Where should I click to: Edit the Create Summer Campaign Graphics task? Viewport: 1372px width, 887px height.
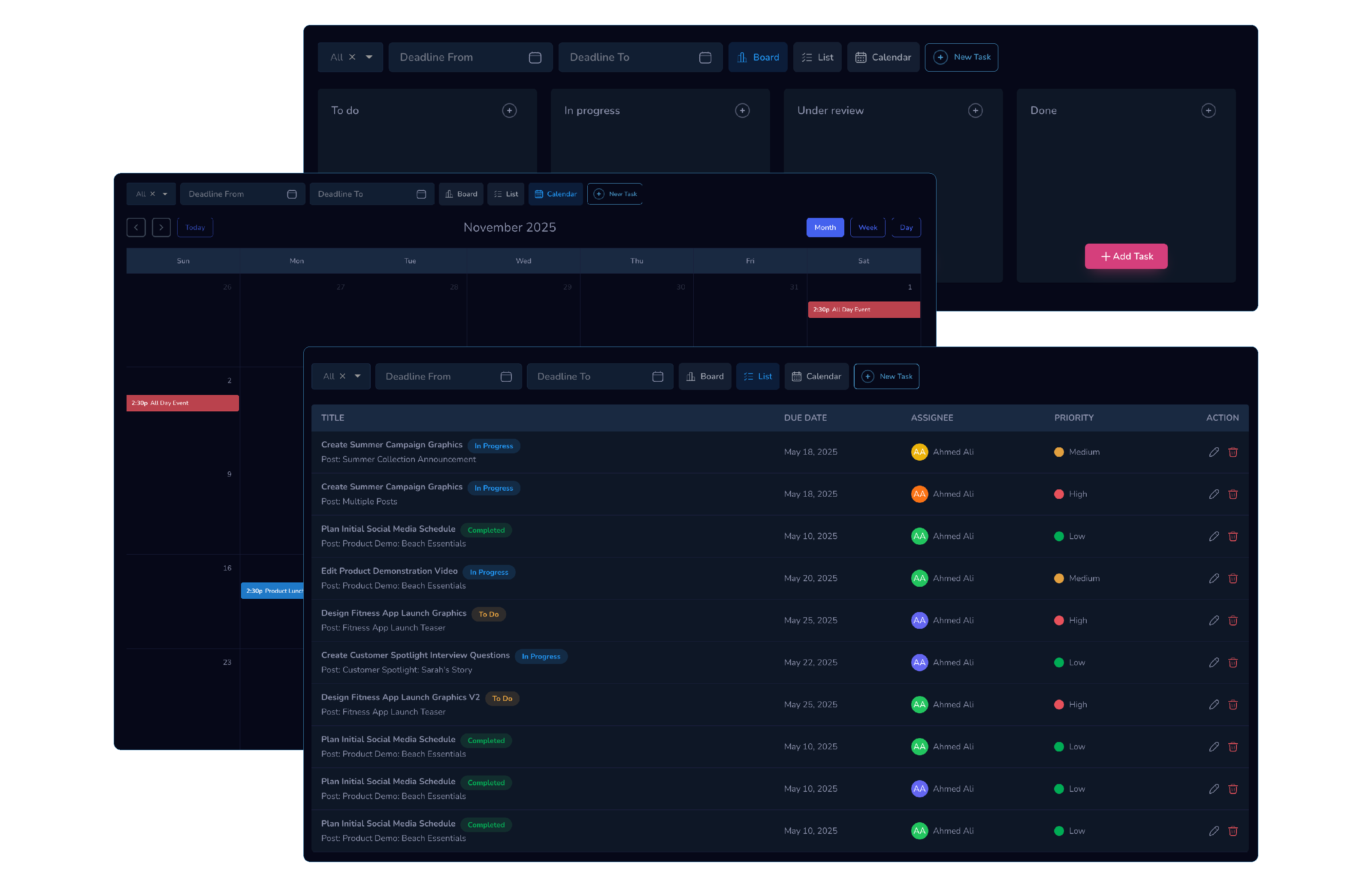click(x=1214, y=452)
